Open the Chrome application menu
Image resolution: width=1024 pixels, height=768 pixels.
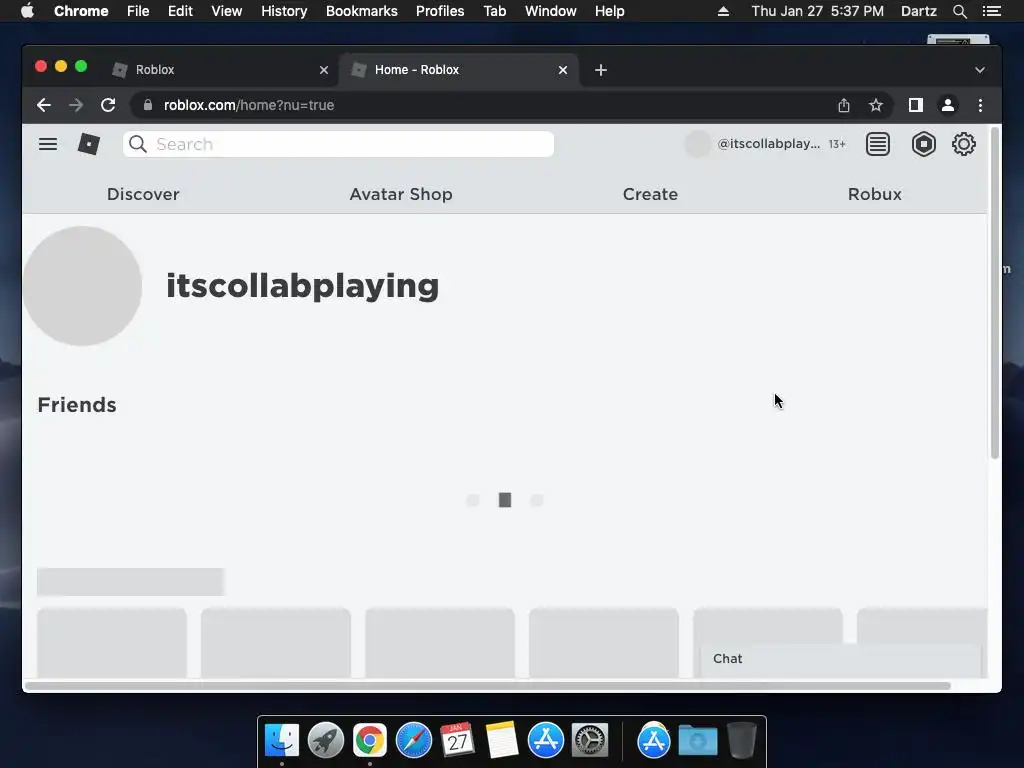[x=81, y=11]
